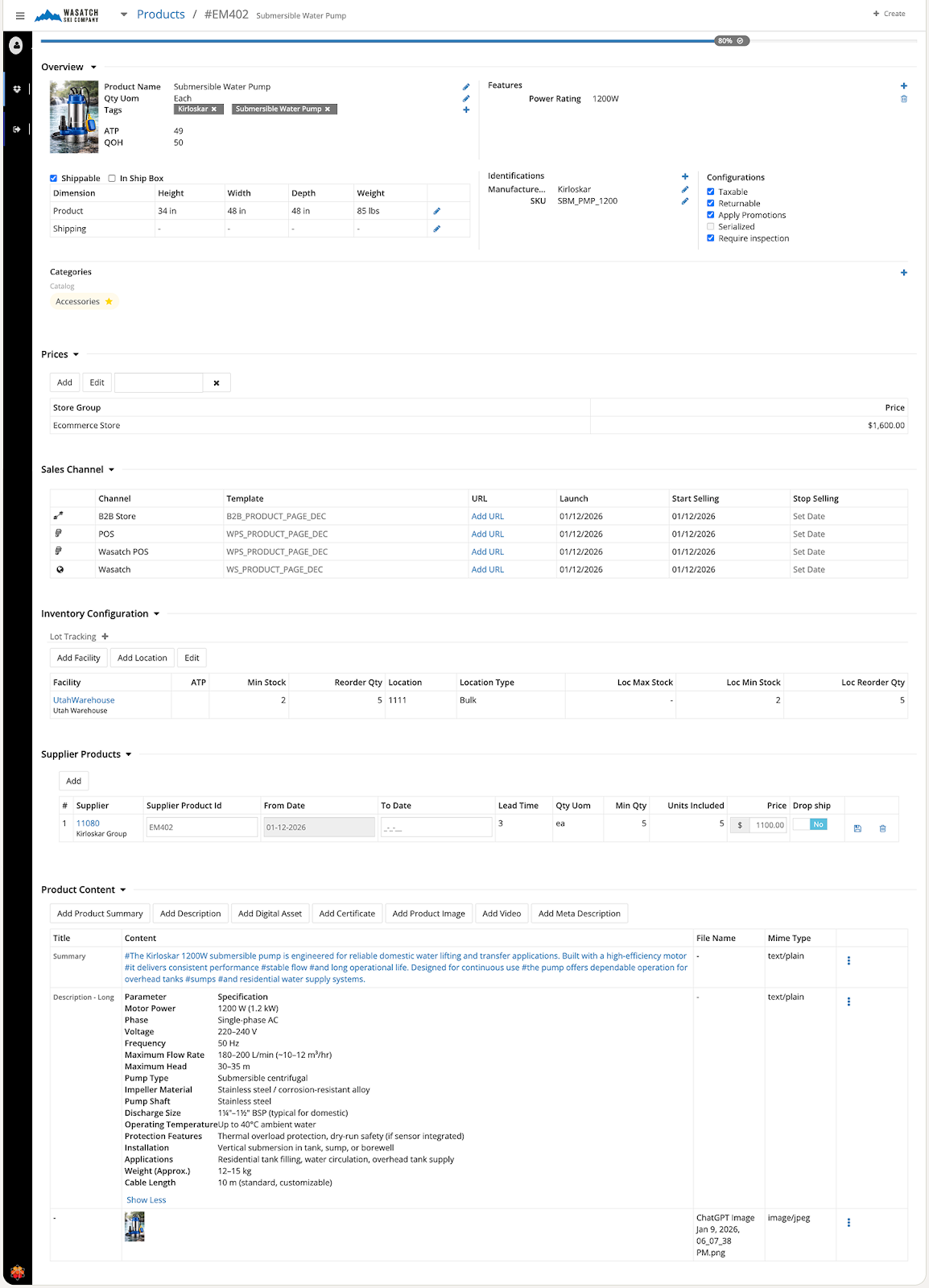The image size is (929, 1288).
Task: Click the edit pencil beside Product Name
Action: point(465,87)
